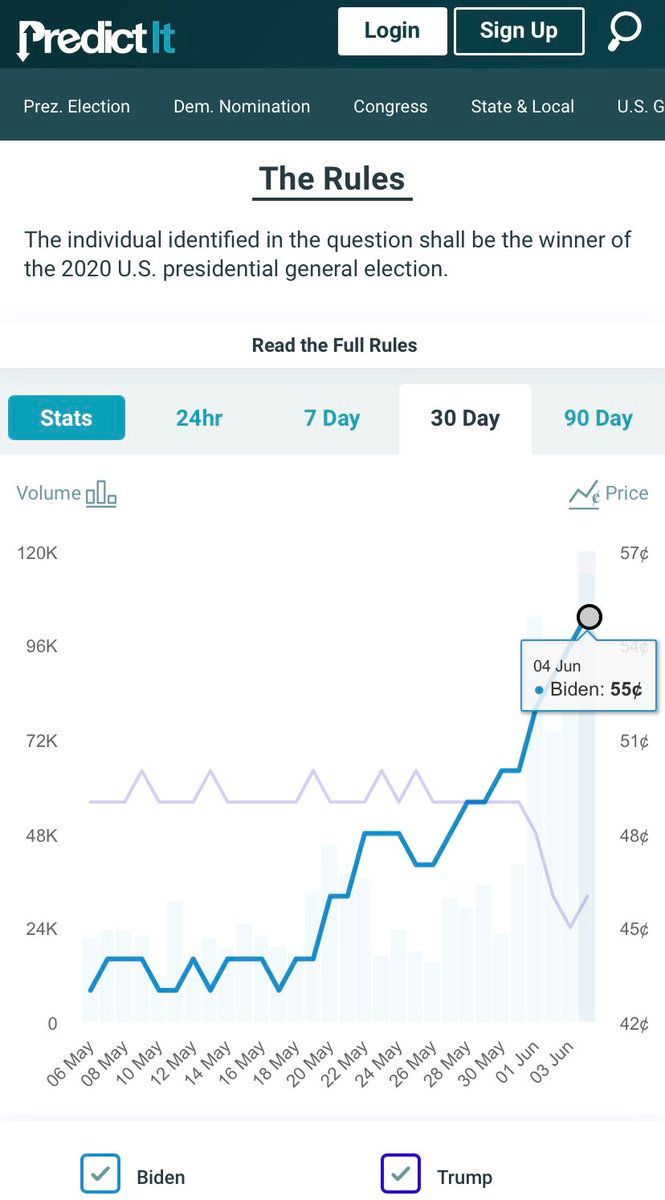Click the Volume bar chart icon
This screenshot has height=1200, width=665.
pyautogui.click(x=101, y=493)
